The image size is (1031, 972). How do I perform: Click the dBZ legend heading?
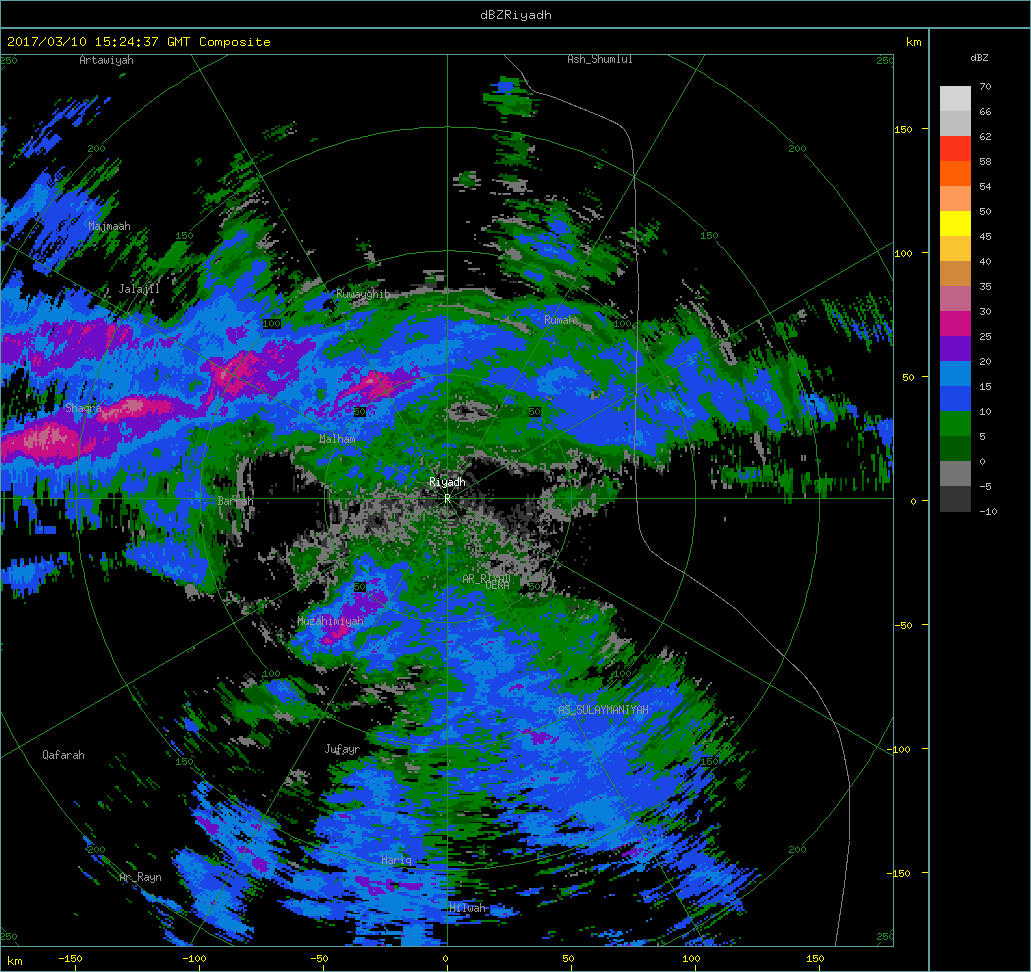pyautogui.click(x=979, y=58)
